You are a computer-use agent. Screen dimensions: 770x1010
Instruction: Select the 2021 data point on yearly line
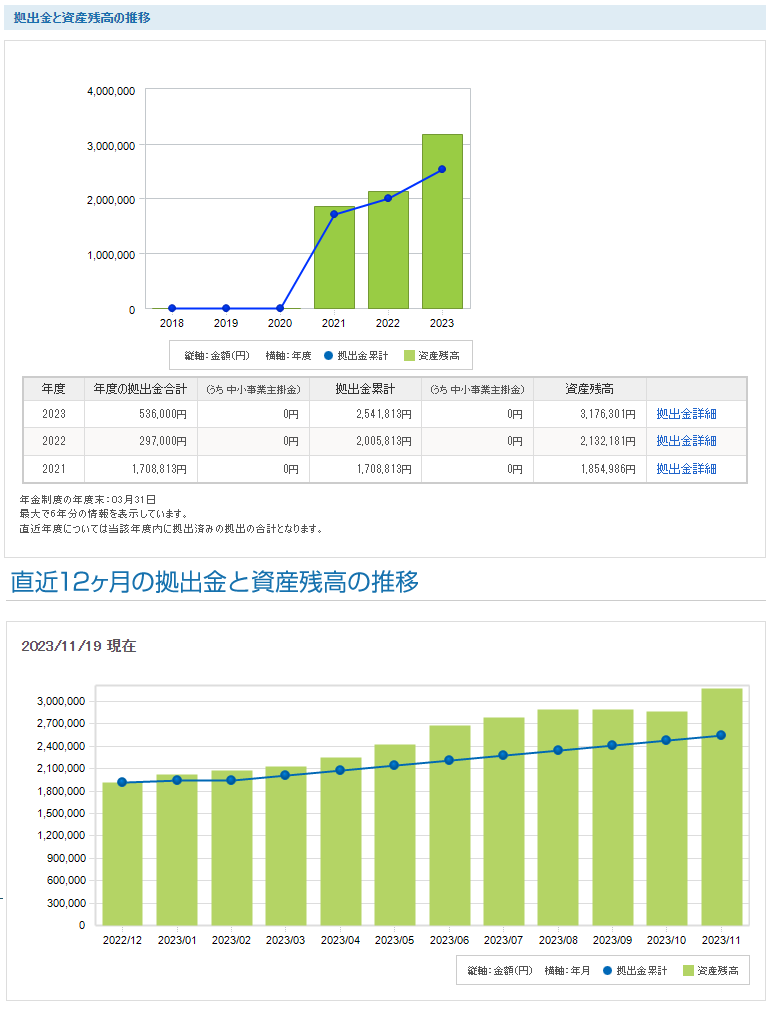[334, 215]
